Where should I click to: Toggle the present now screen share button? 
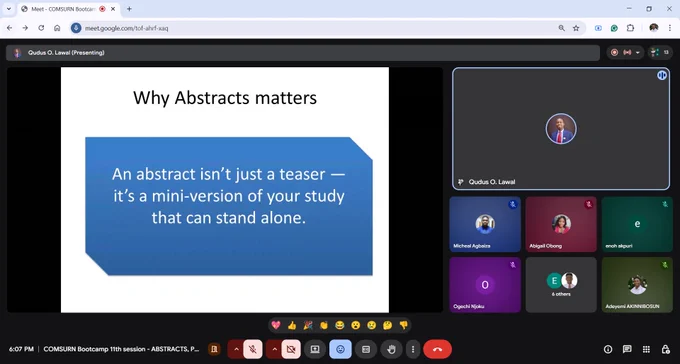click(x=315, y=349)
